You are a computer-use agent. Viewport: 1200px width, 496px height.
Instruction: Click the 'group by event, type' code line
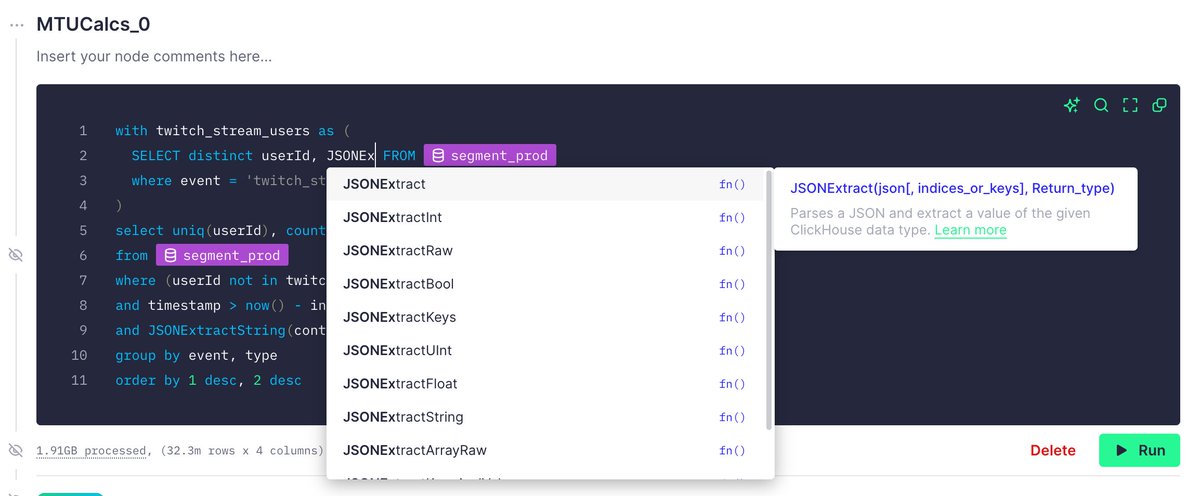click(196, 355)
